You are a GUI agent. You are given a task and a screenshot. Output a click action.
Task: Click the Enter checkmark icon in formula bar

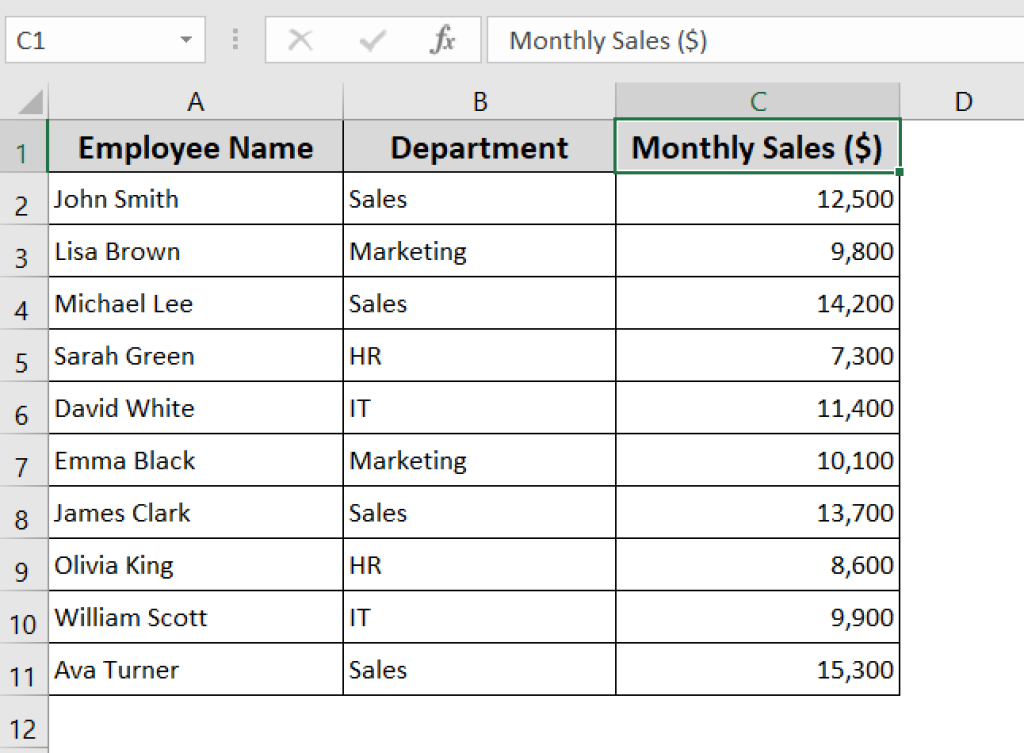[x=371, y=40]
